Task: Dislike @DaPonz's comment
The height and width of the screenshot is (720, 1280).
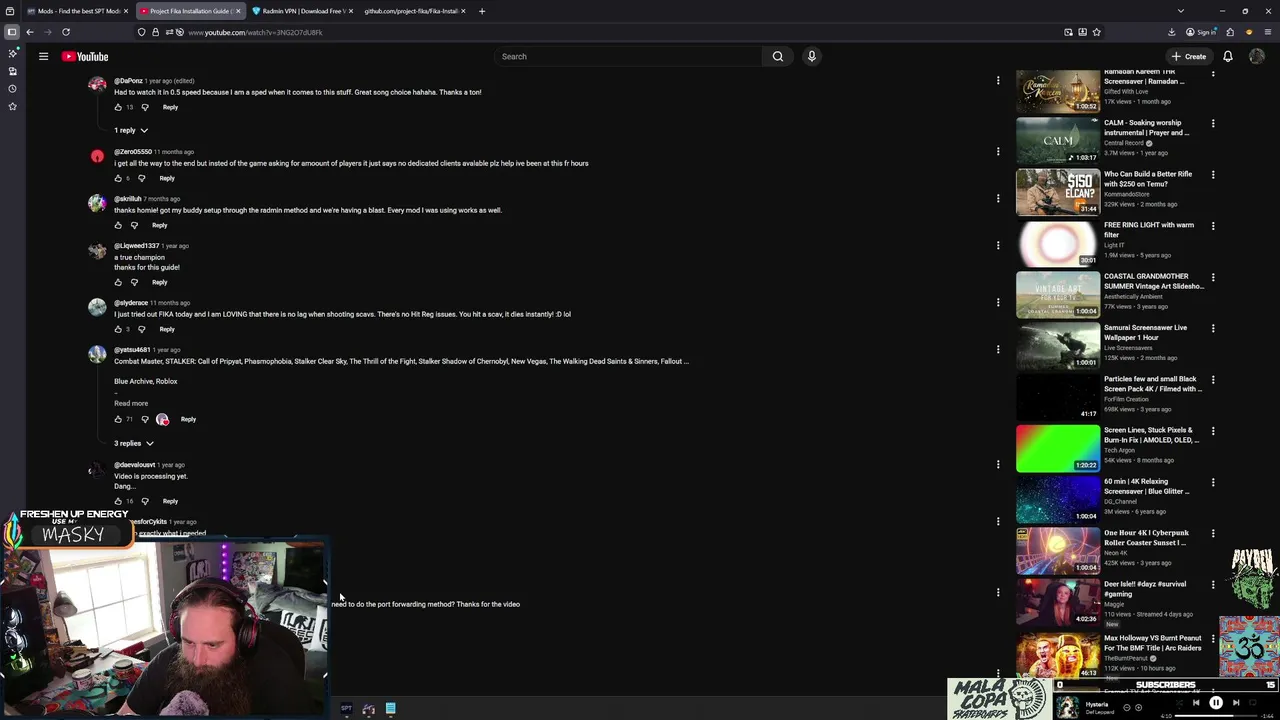Action: pos(145,107)
